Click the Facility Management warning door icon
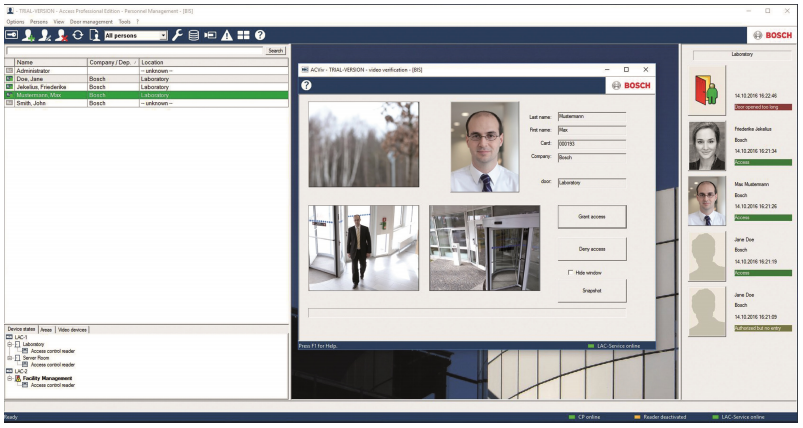 pyautogui.click(x=18, y=378)
